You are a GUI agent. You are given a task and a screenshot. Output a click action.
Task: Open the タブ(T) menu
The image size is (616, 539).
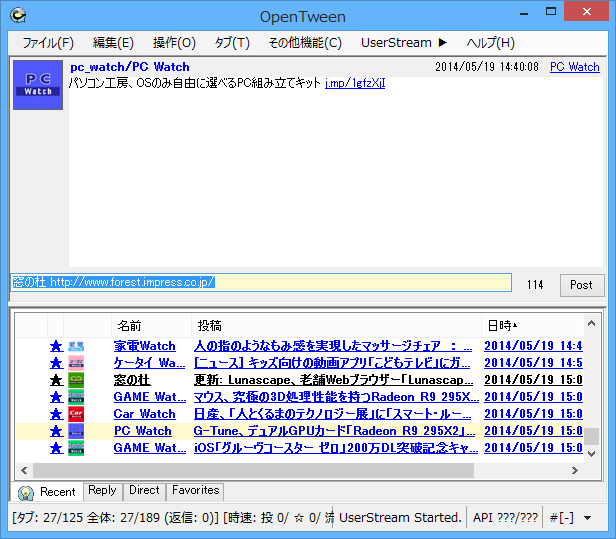232,42
